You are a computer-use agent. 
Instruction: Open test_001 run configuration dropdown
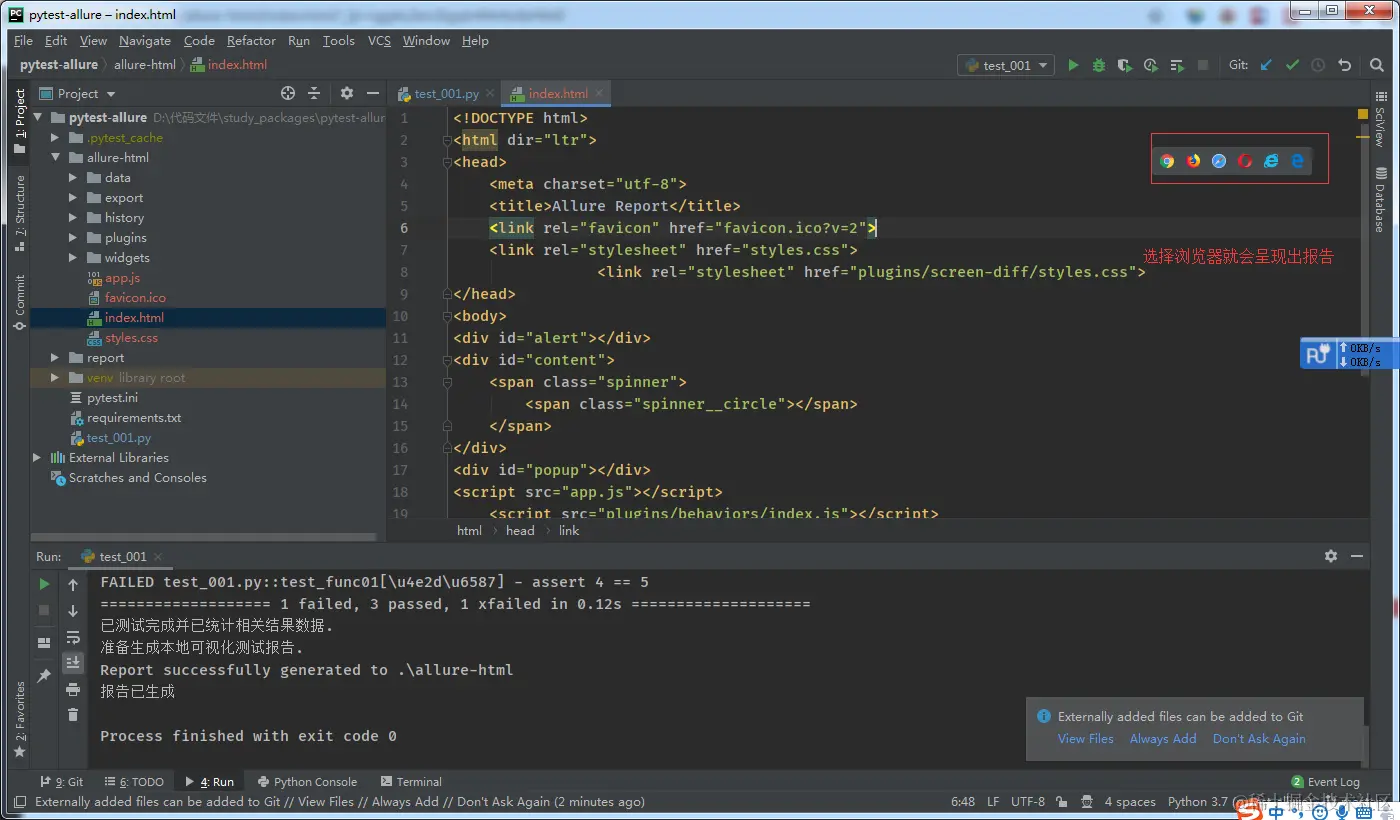click(x=1006, y=65)
